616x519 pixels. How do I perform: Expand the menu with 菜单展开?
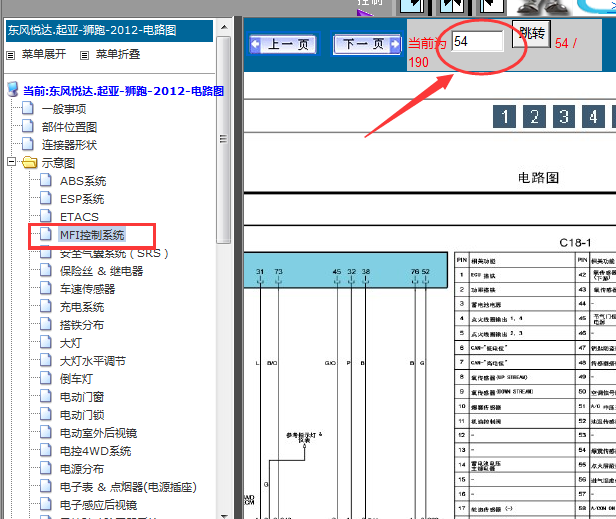(x=44, y=54)
